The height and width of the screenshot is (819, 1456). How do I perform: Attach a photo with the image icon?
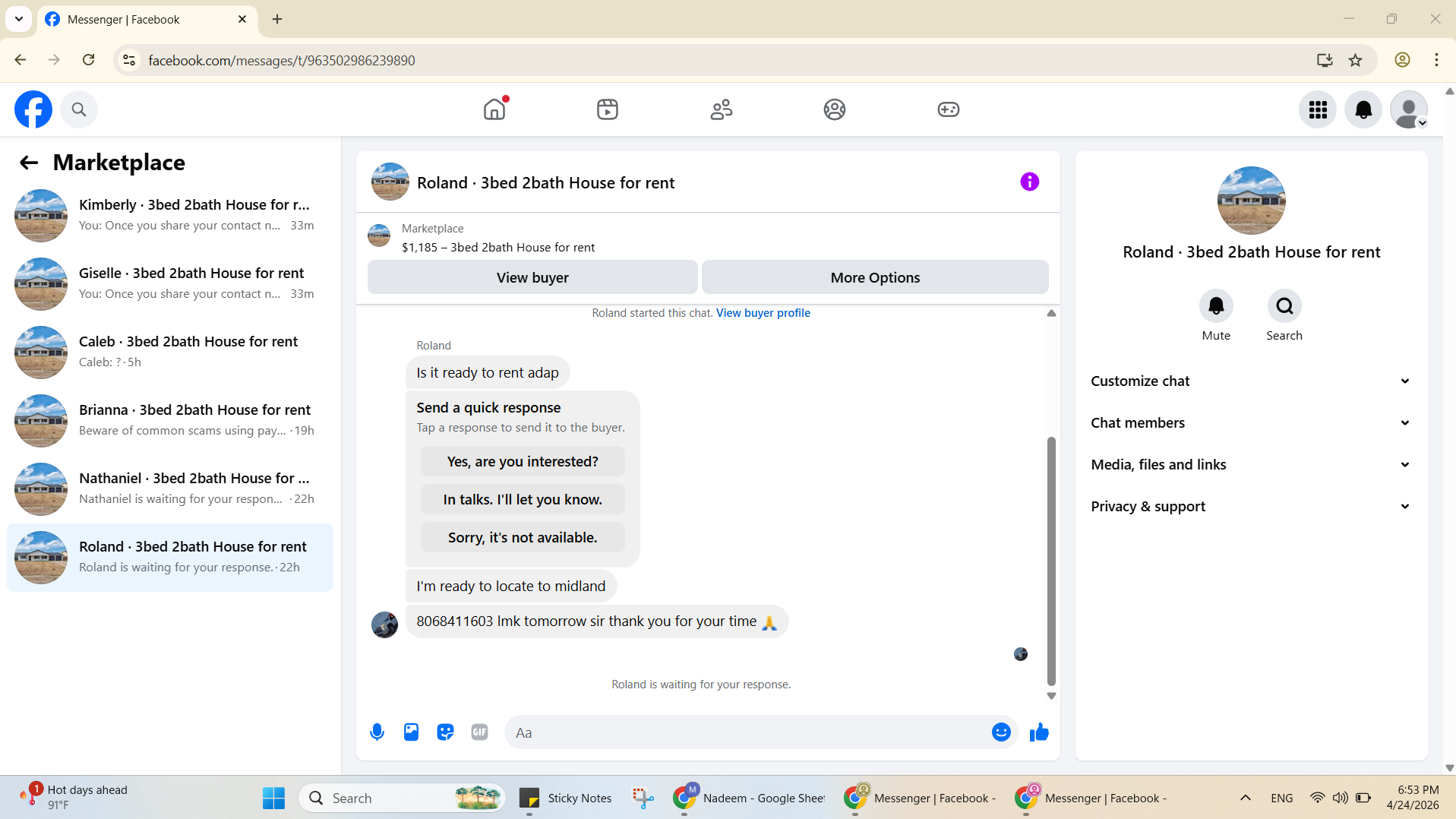tap(411, 732)
